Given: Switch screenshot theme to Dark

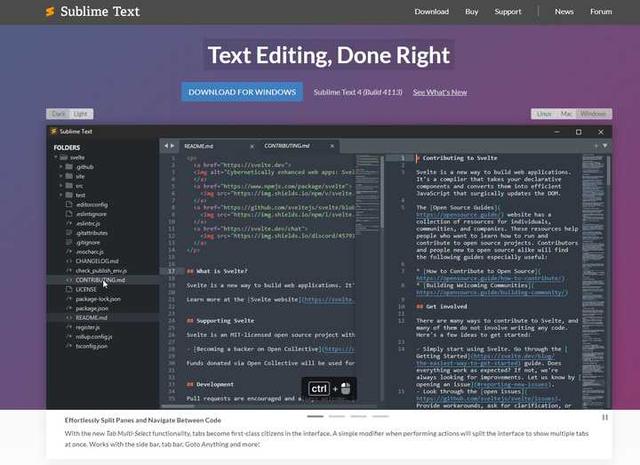Looking at the screenshot, I should tap(59, 114).
